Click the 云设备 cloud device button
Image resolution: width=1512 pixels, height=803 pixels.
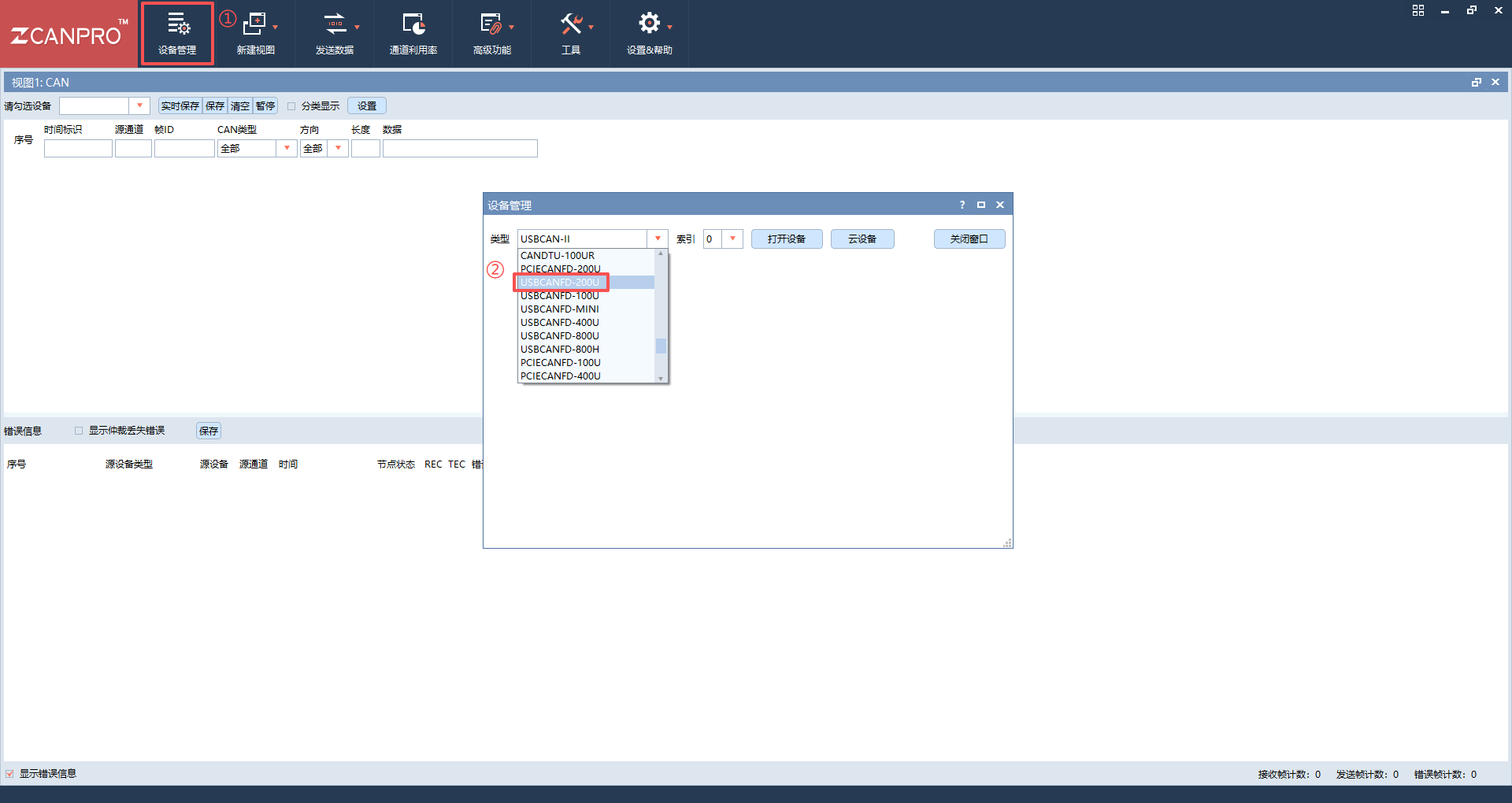coord(862,239)
